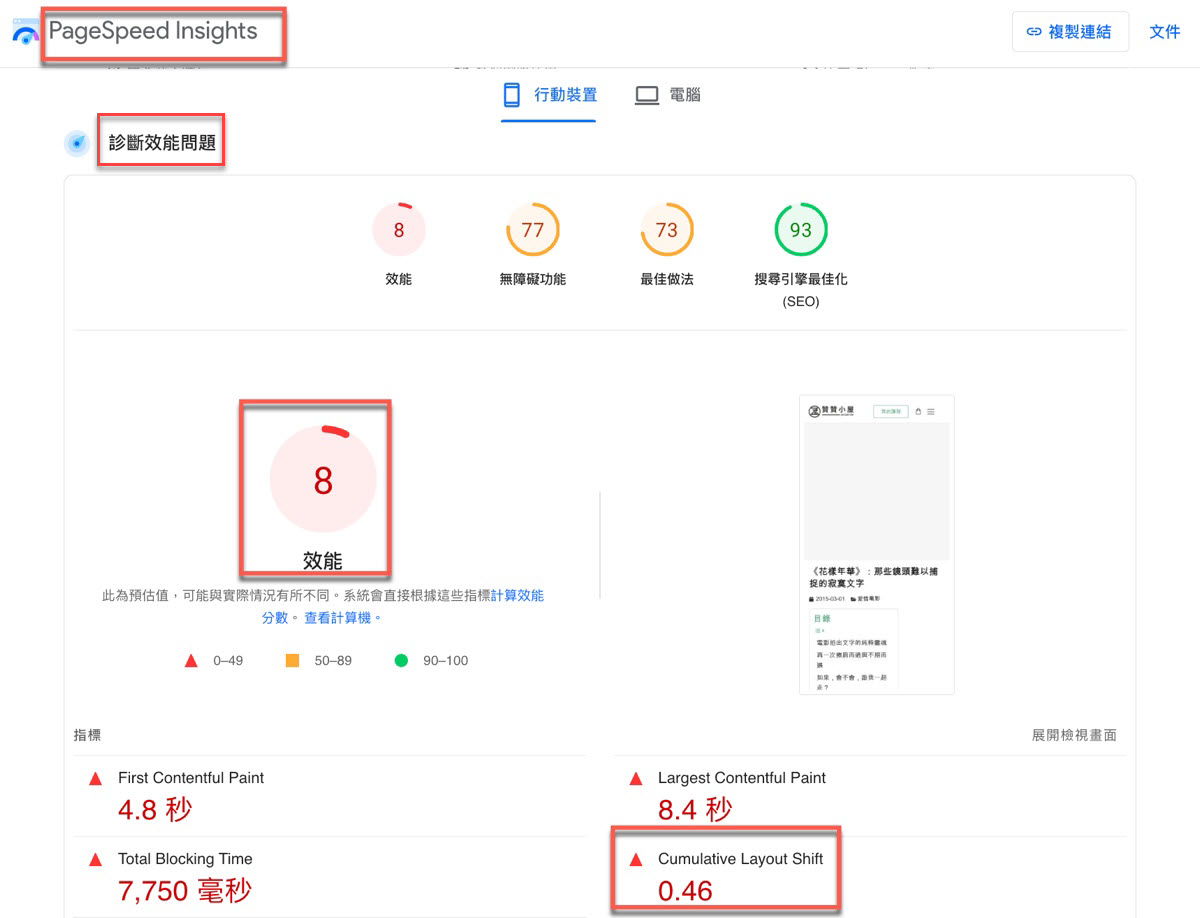The image size is (1200, 918).
Task: Select the 無障礙功能 score gauge 77
Action: [533, 230]
